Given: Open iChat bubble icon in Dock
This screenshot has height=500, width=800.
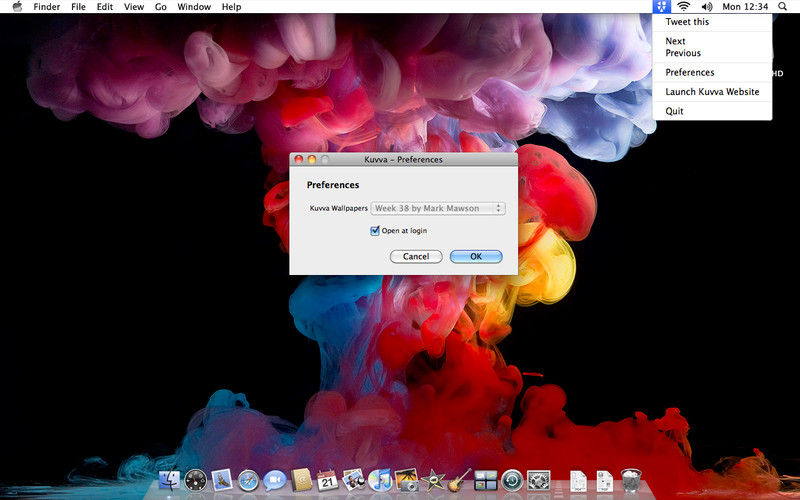Looking at the screenshot, I should click(274, 481).
